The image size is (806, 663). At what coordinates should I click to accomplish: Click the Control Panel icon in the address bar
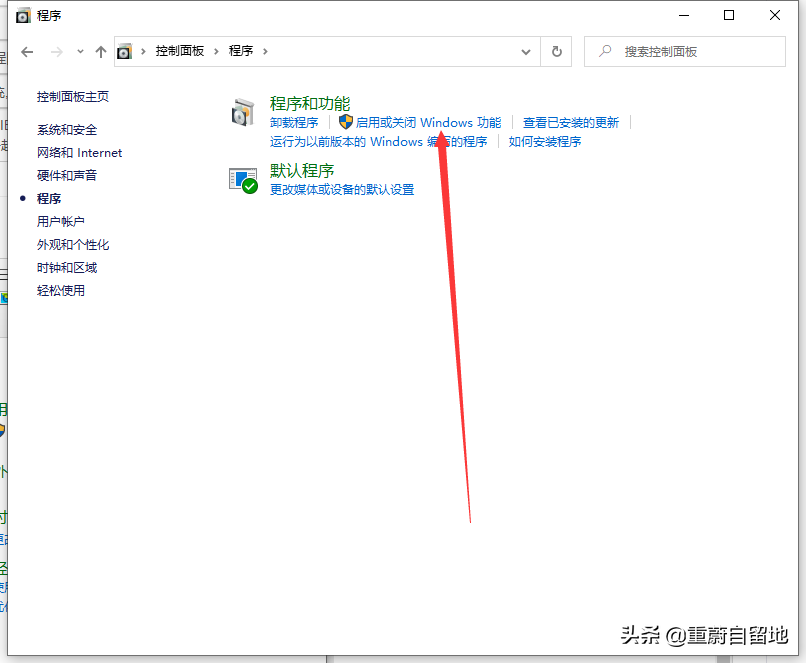pyautogui.click(x=125, y=51)
